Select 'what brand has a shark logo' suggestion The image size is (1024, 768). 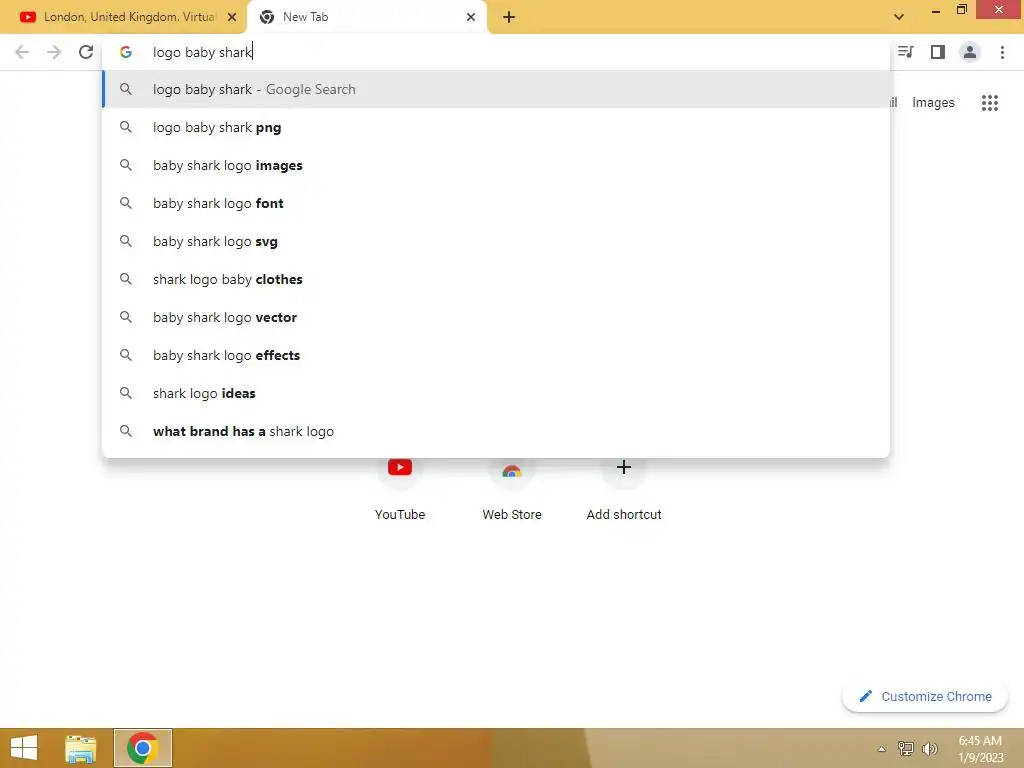pos(496,431)
